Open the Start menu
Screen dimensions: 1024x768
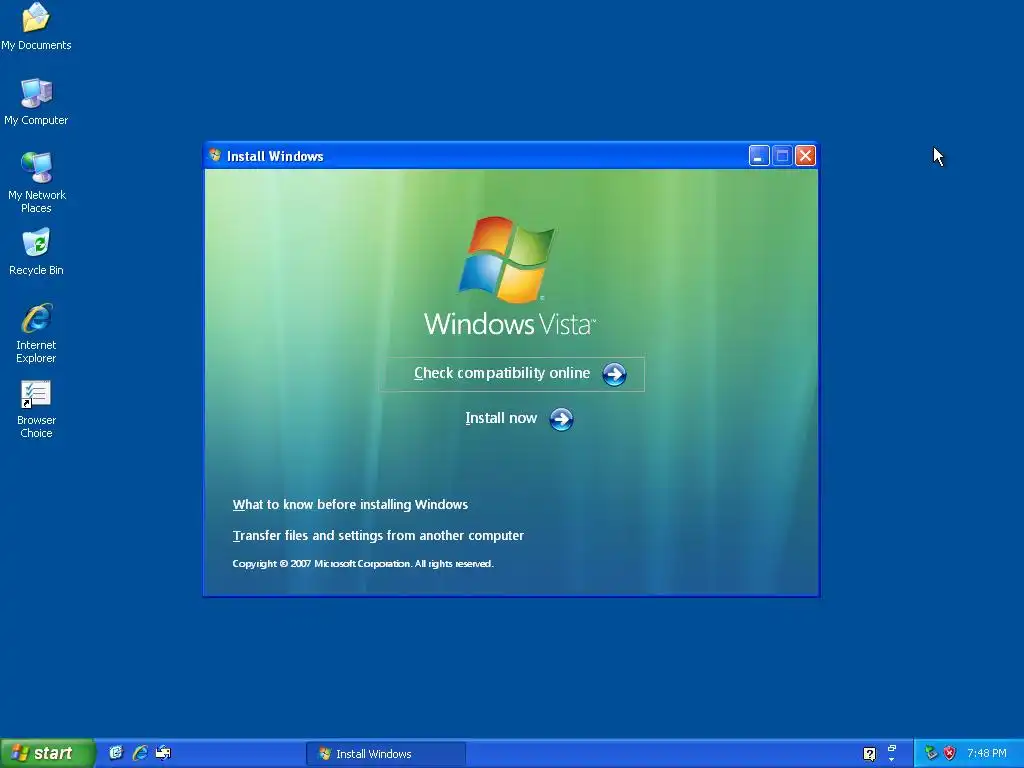pos(47,753)
